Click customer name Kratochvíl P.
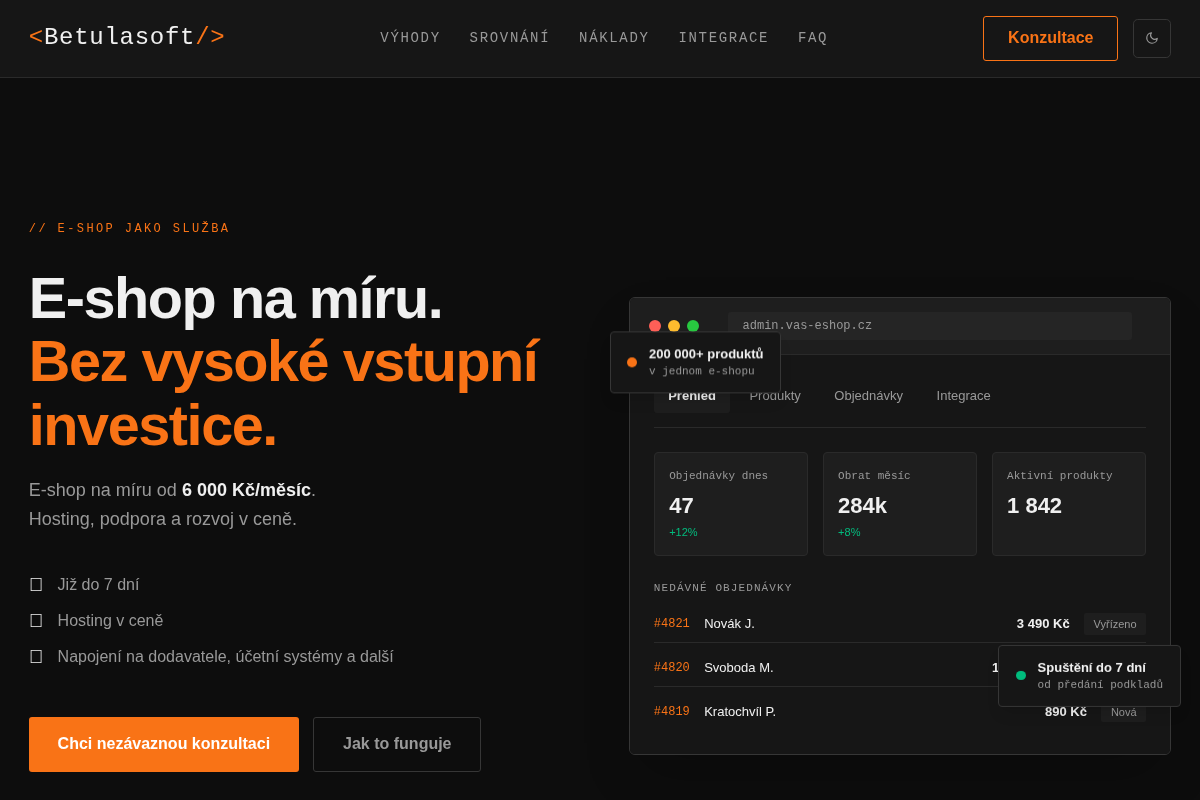The width and height of the screenshot is (1200, 800). [x=740, y=712]
